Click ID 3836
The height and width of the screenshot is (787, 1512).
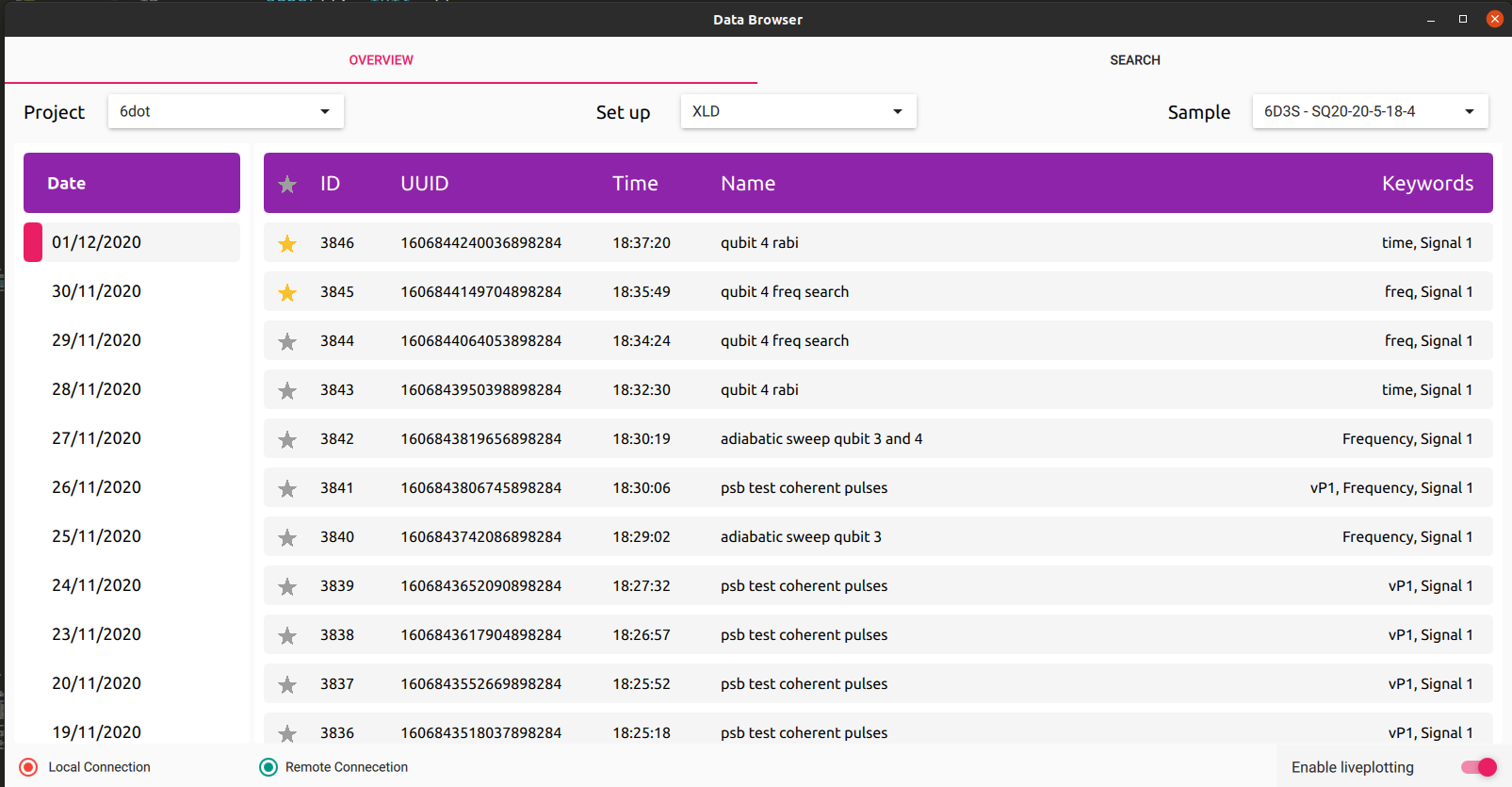click(x=337, y=733)
